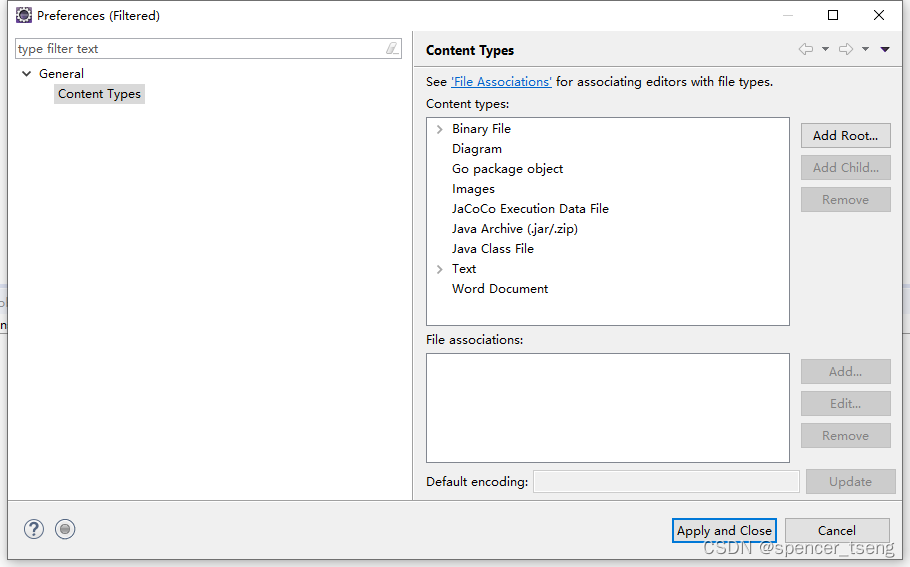The width and height of the screenshot is (910, 567).
Task: Select the Diagram content type
Action: 477,149
